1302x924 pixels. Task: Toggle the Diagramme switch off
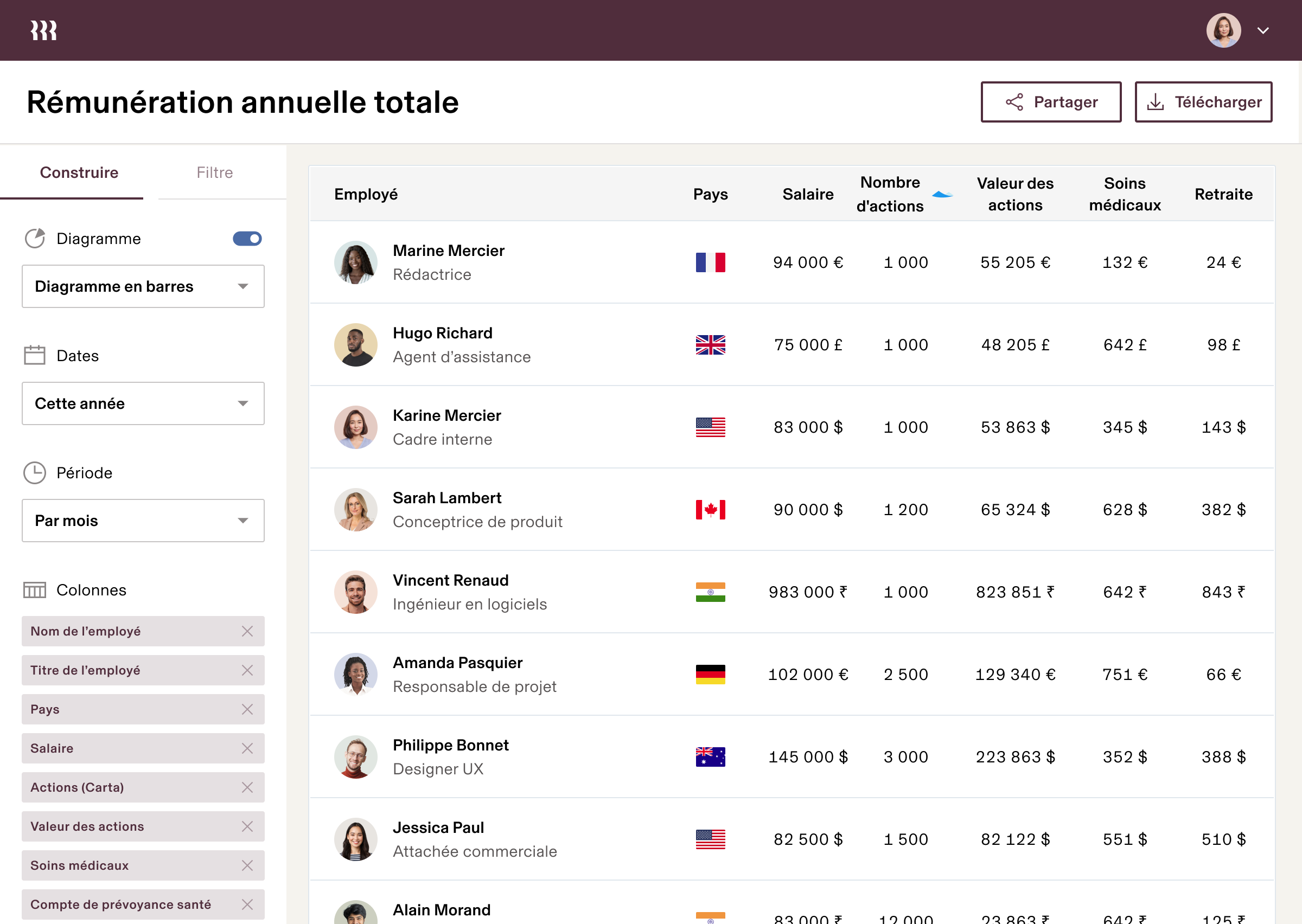click(x=247, y=239)
